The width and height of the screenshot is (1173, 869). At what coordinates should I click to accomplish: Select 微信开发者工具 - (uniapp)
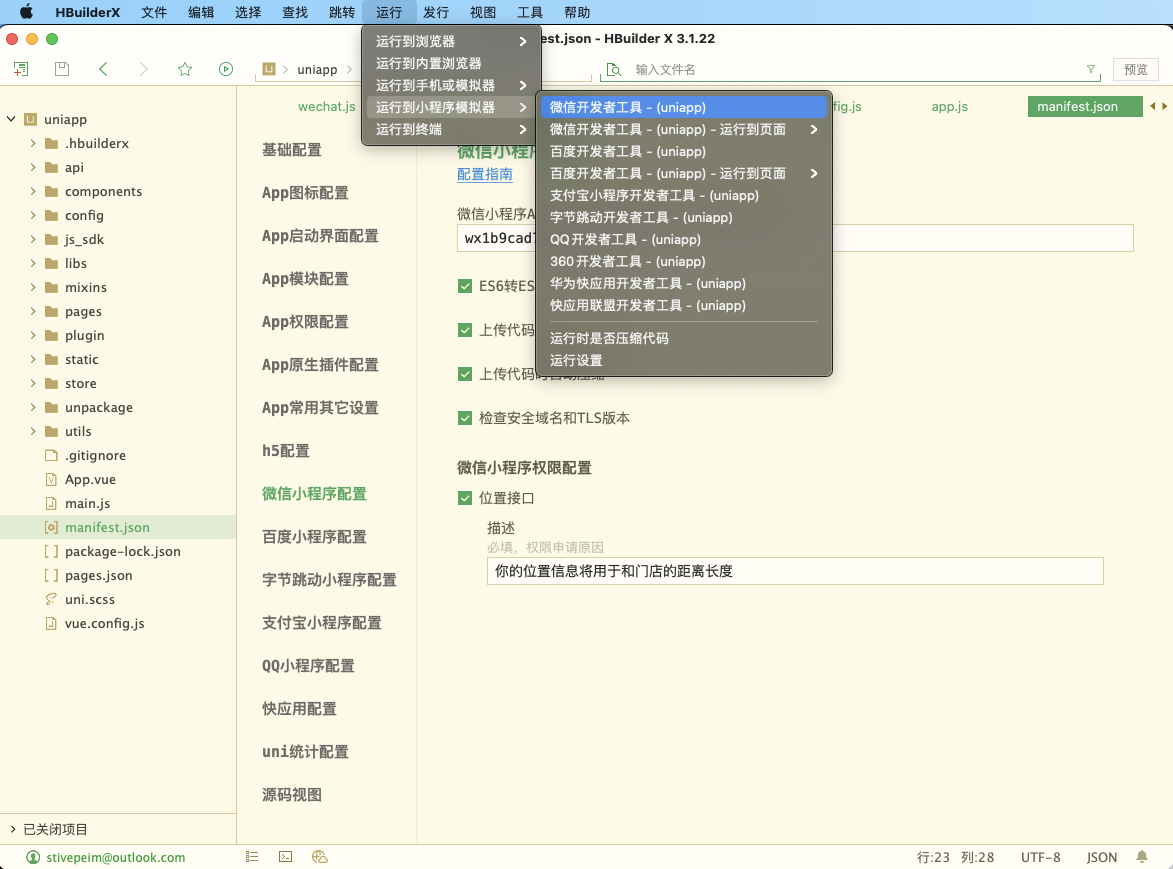(x=684, y=107)
